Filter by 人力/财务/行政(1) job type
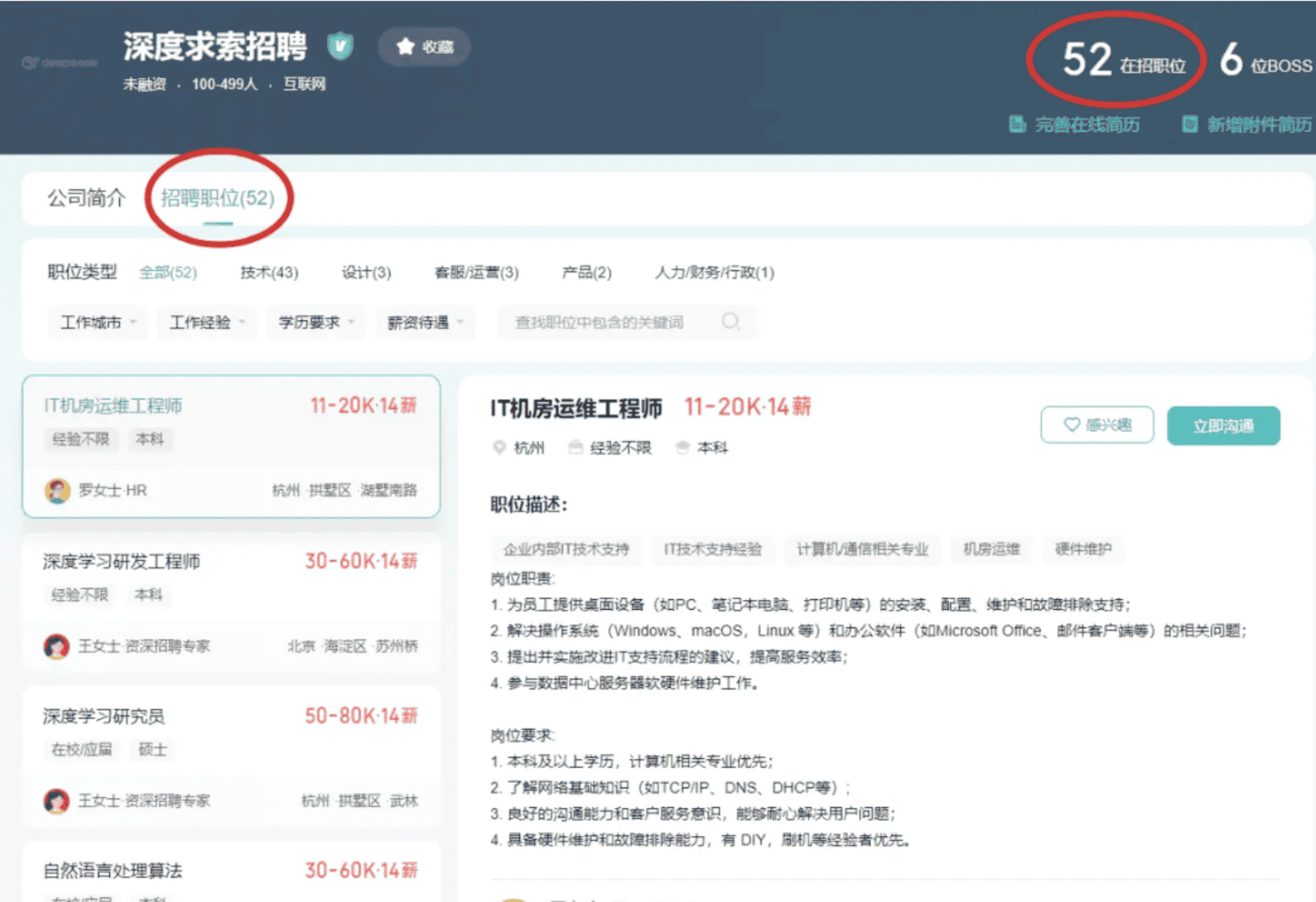Image resolution: width=1316 pixels, height=902 pixels. pyautogui.click(x=714, y=272)
